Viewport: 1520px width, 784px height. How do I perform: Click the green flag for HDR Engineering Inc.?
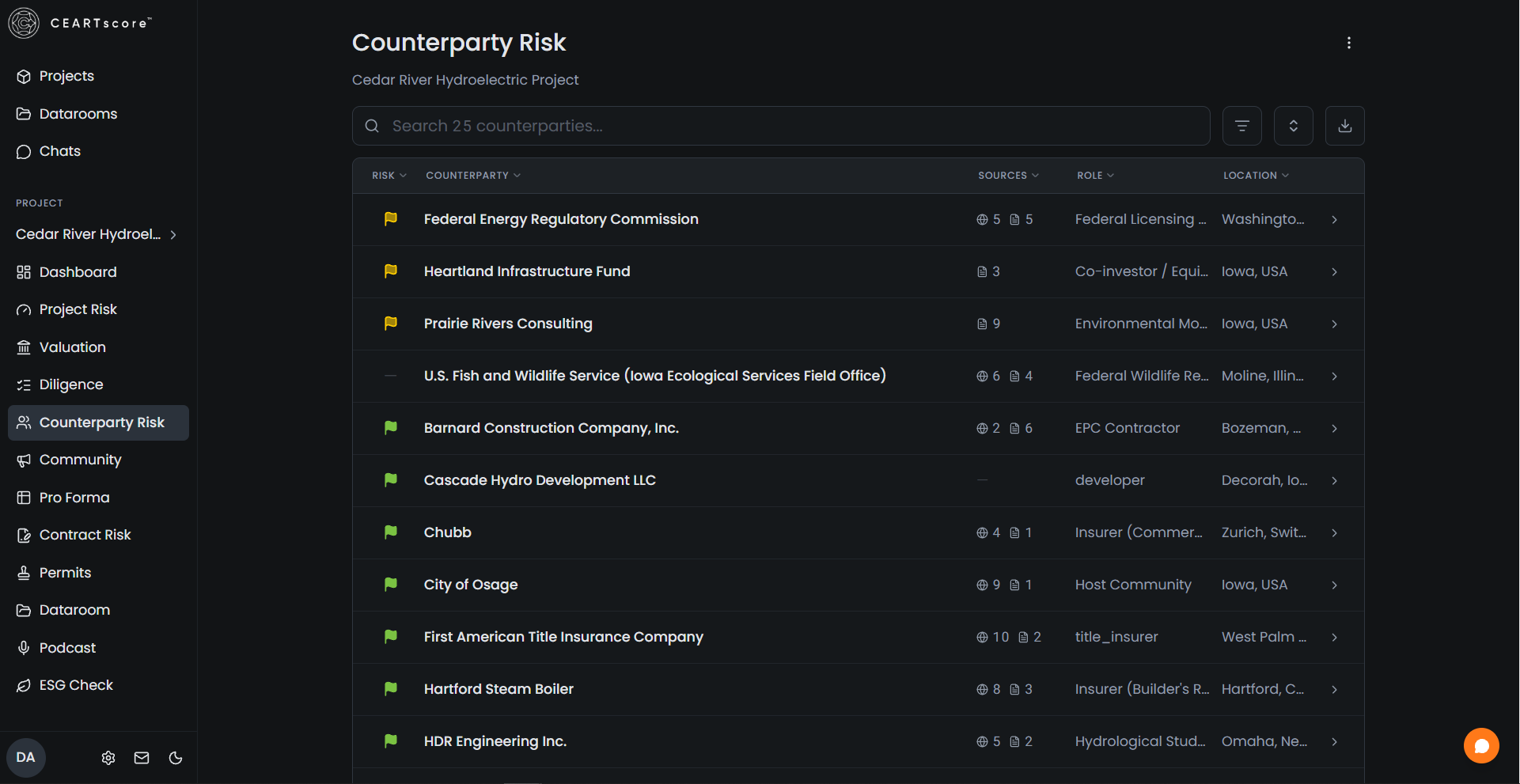pyautogui.click(x=390, y=741)
